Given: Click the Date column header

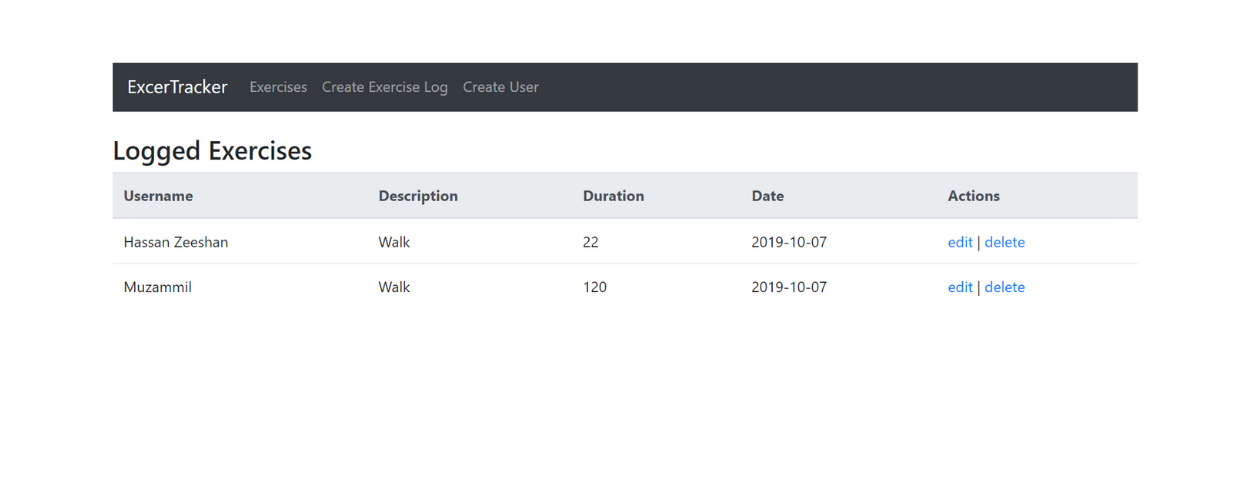Looking at the screenshot, I should click(x=768, y=196).
